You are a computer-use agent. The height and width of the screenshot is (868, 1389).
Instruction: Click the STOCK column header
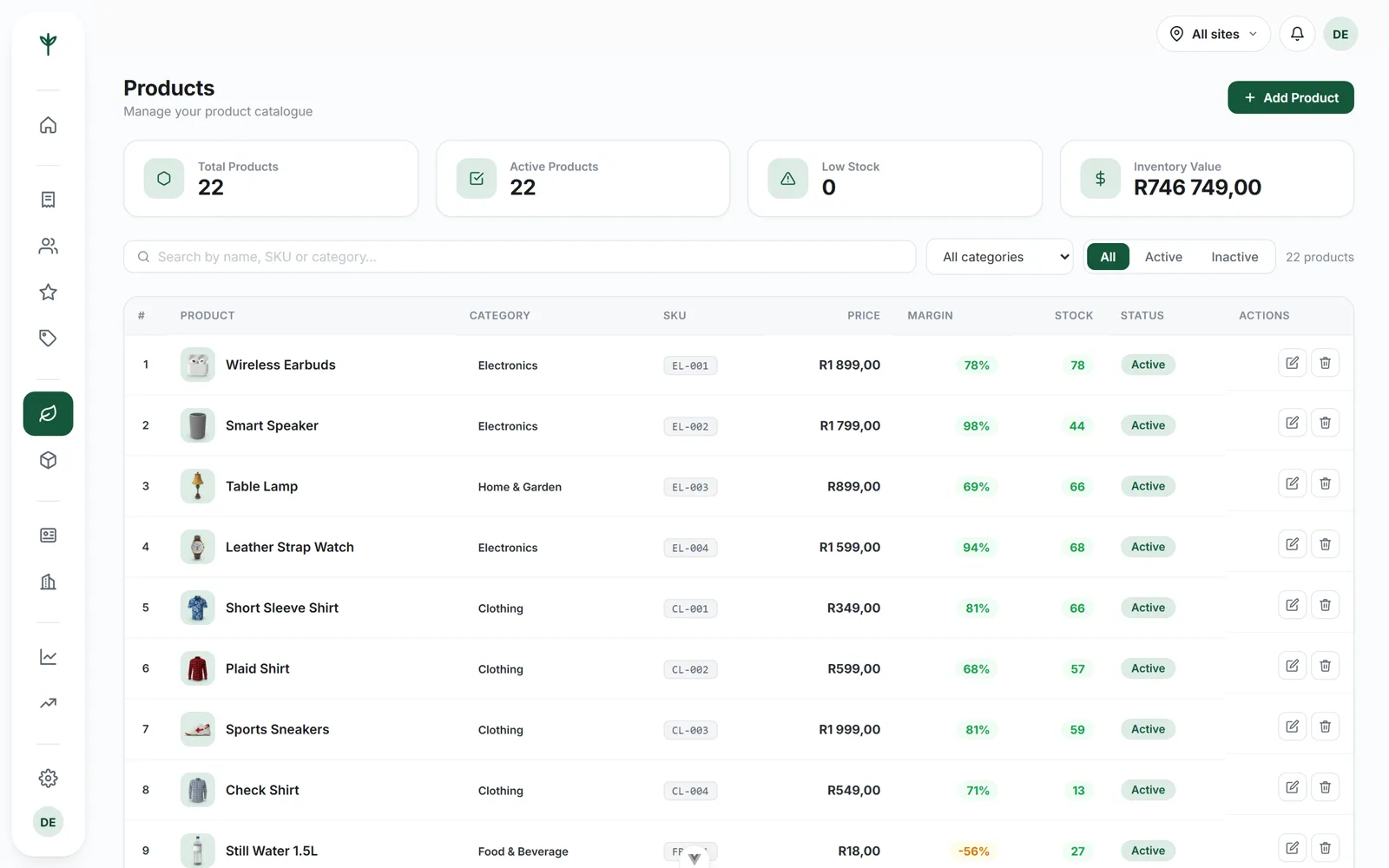(x=1073, y=315)
